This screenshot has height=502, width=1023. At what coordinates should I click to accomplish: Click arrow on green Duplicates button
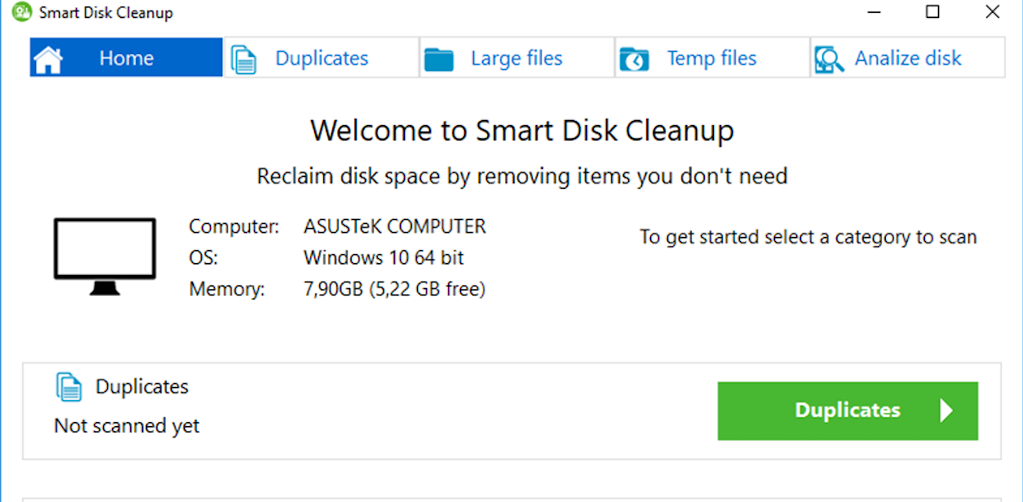pyautogui.click(x=946, y=410)
